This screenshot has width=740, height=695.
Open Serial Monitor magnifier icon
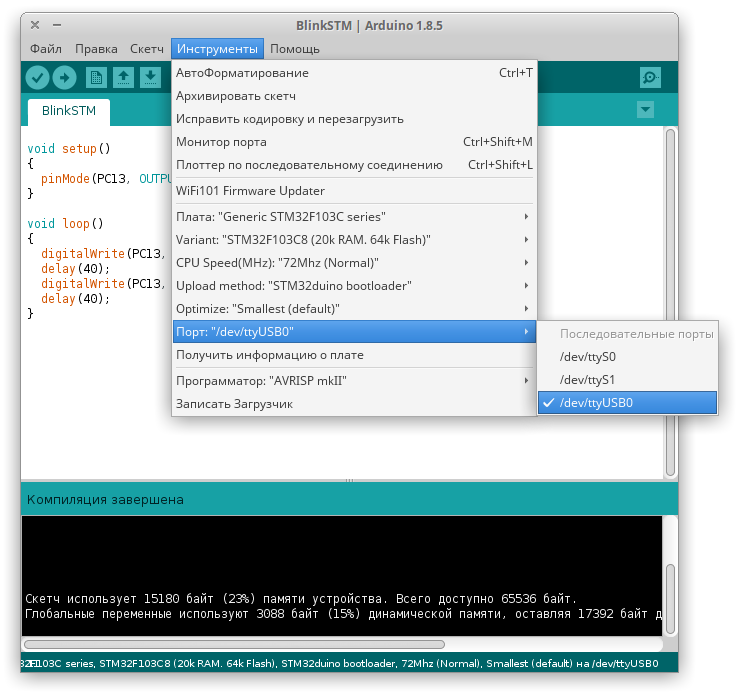click(x=650, y=77)
